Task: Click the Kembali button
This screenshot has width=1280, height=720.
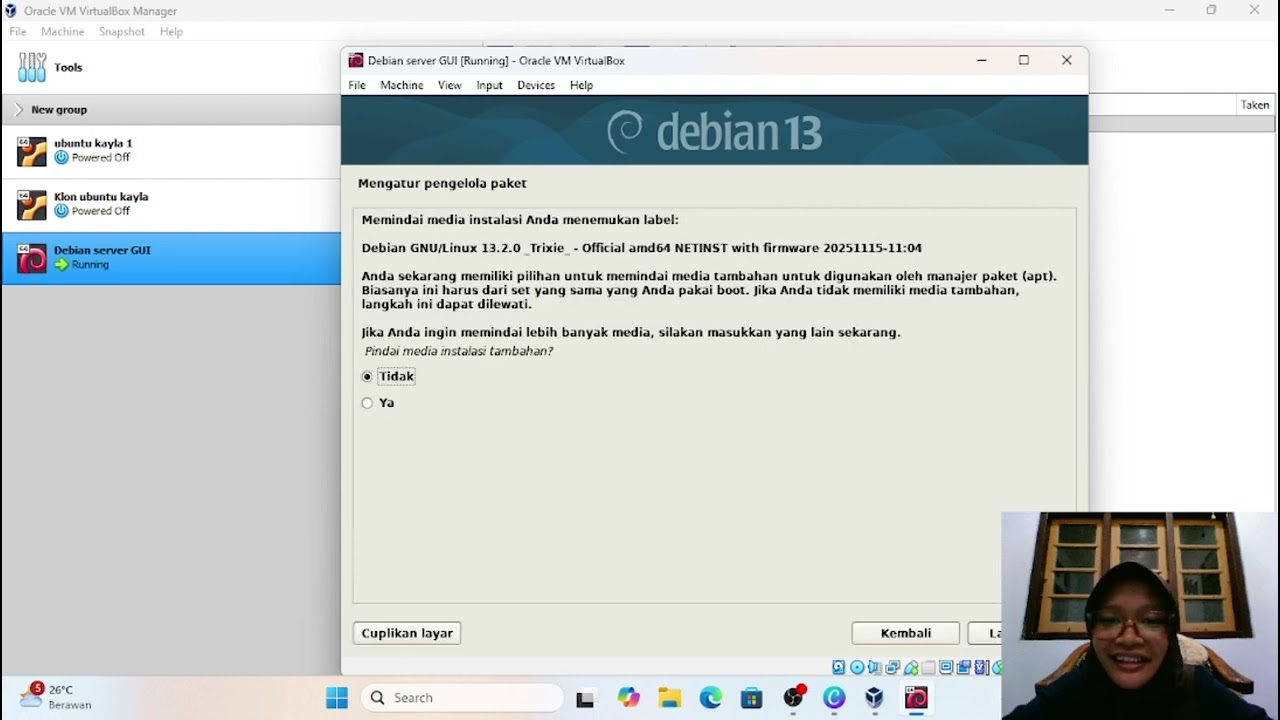Action: pos(906,633)
